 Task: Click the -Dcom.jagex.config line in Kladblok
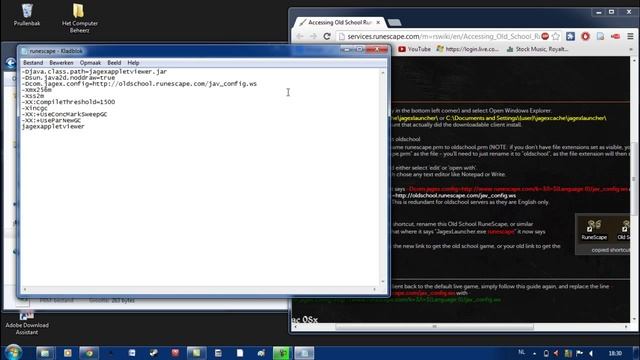139,84
